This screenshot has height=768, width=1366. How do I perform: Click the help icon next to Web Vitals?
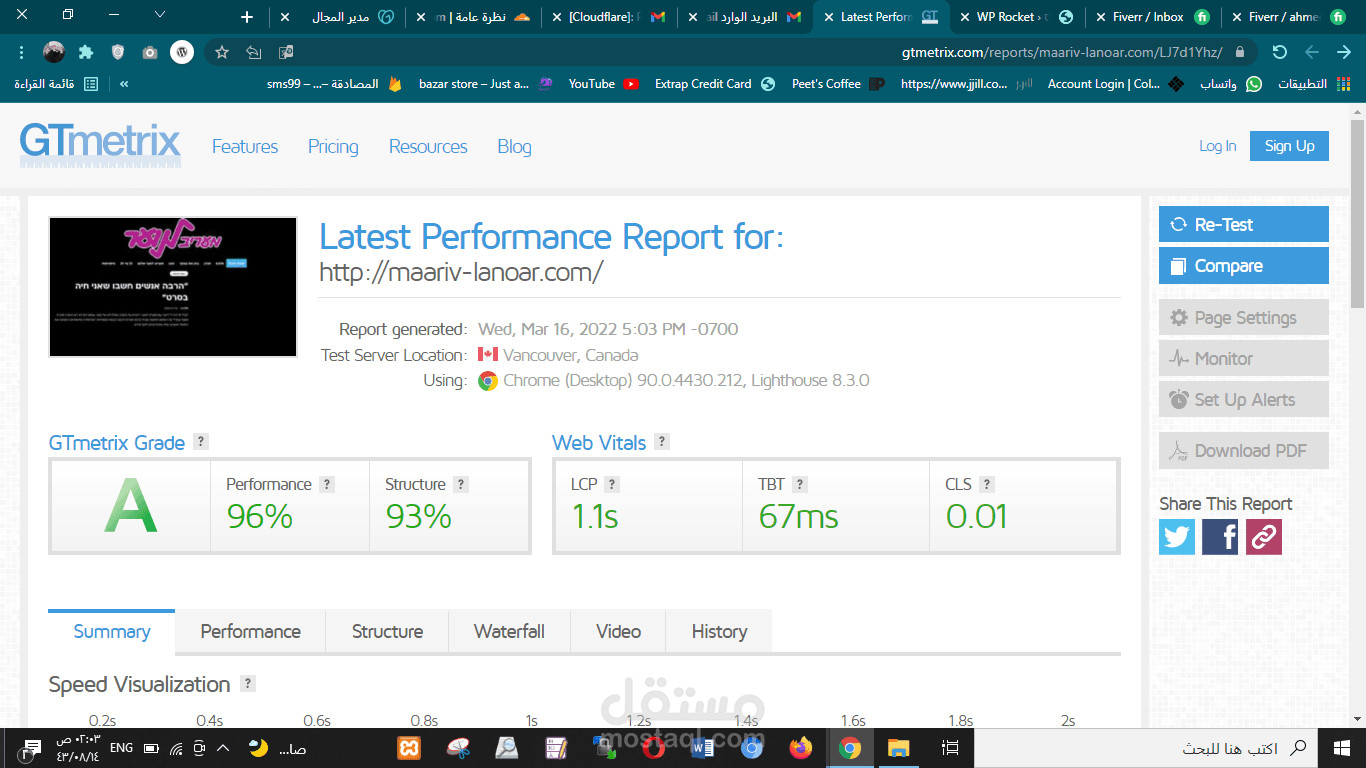tap(662, 442)
